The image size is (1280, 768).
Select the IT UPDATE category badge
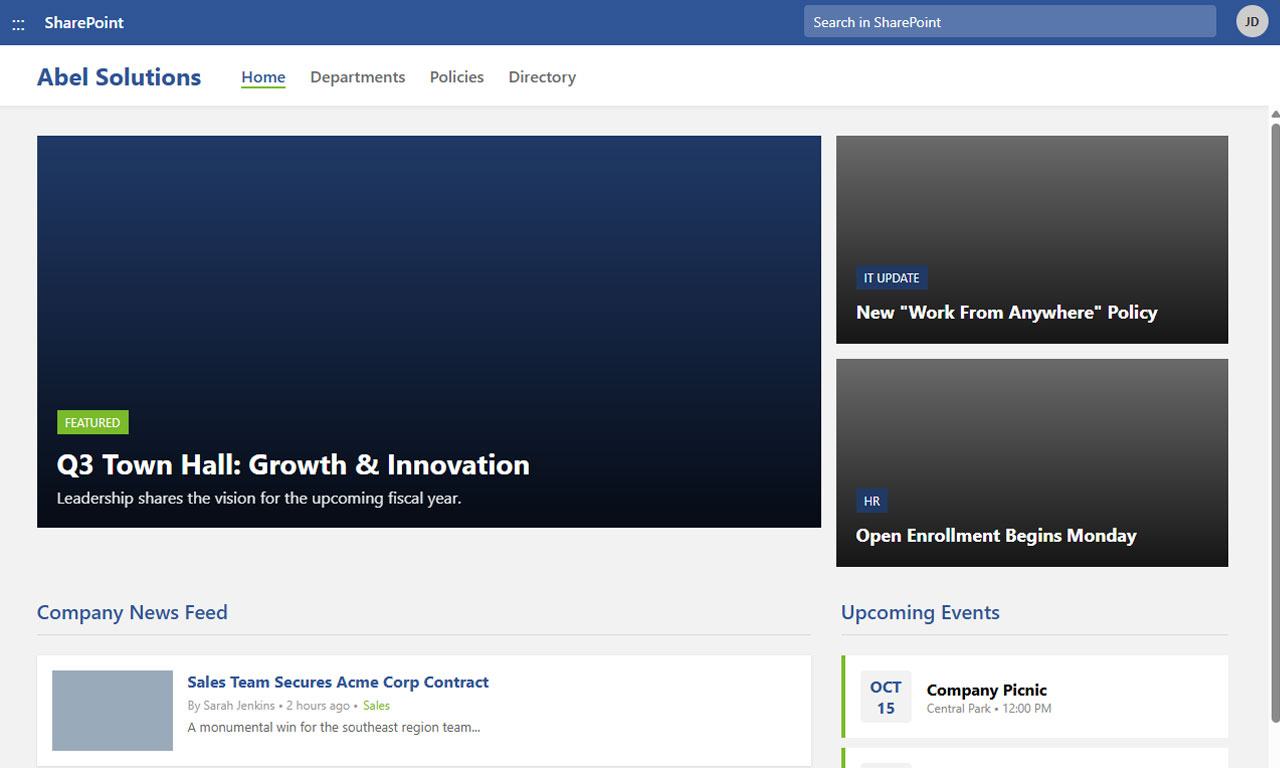pos(891,277)
